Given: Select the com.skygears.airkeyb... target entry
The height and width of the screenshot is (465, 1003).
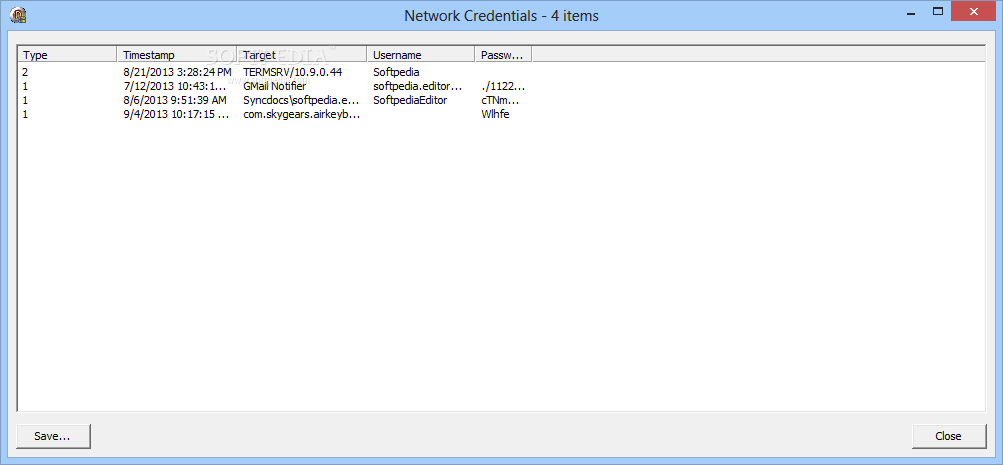Looking at the screenshot, I should click(x=302, y=114).
